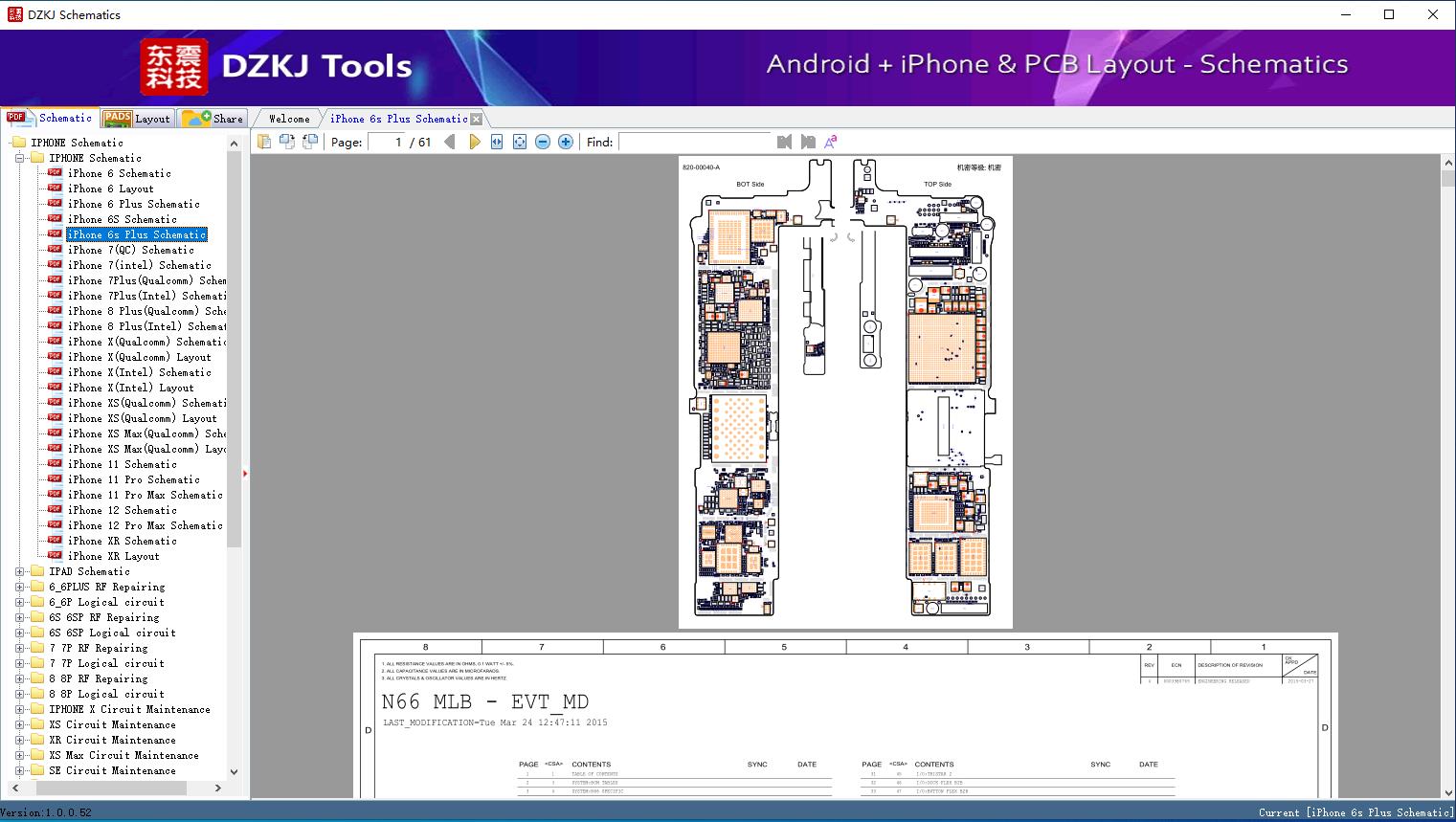
Task: Switch to the Layout tab
Action: click(137, 119)
